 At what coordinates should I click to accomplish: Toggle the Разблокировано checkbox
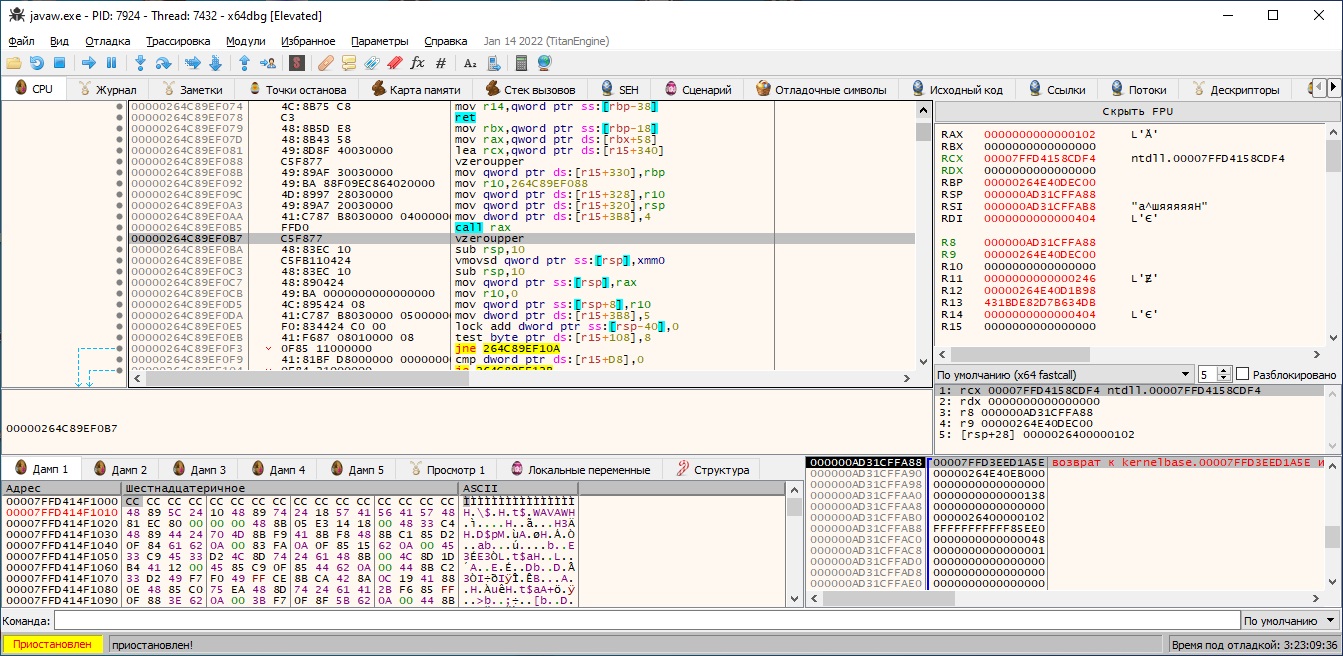coord(1242,374)
